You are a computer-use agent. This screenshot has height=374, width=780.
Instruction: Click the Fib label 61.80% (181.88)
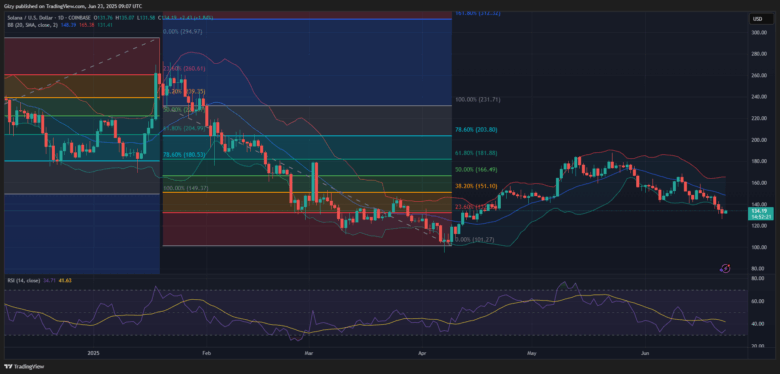476,153
